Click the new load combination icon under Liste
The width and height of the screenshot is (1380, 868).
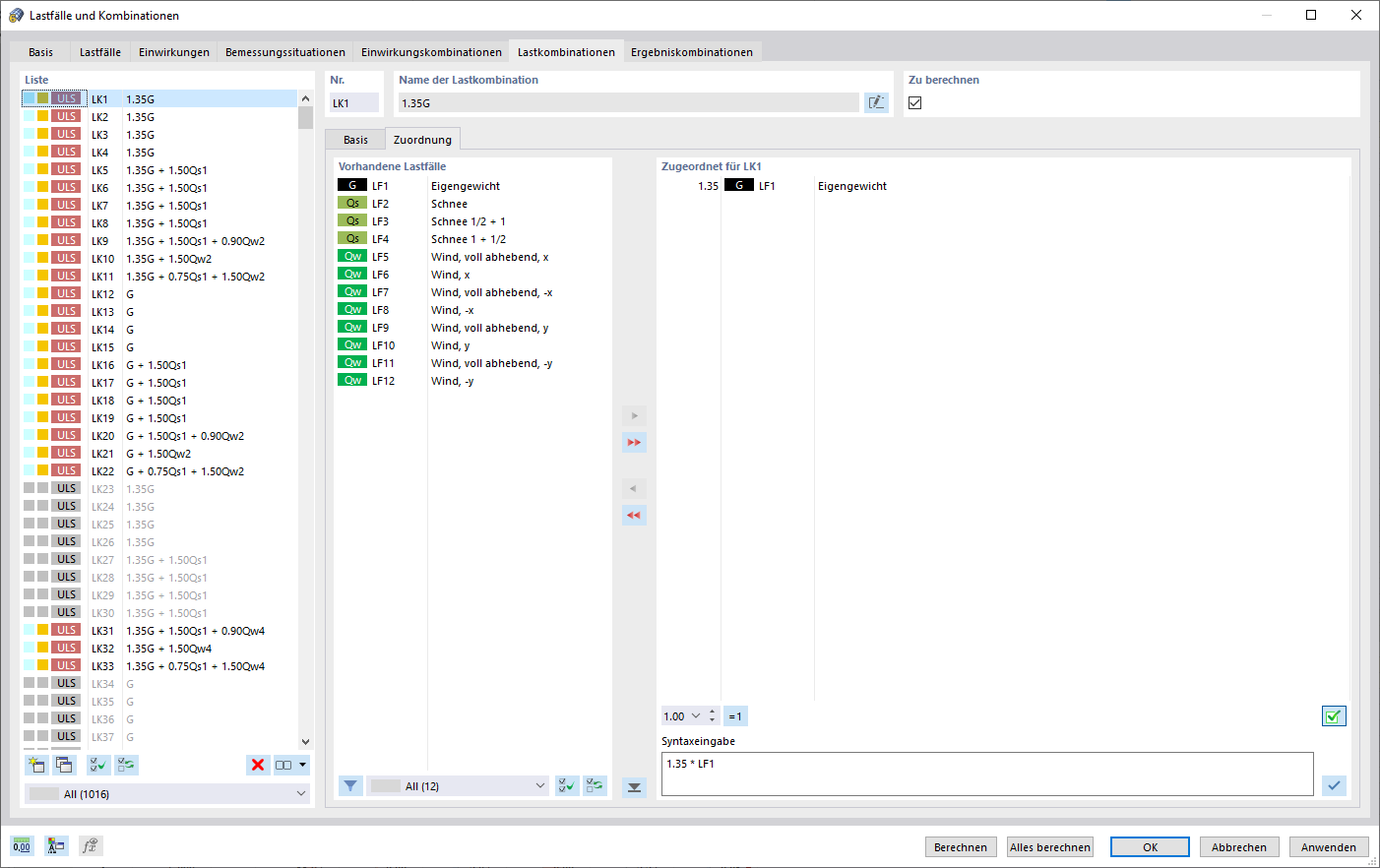(37, 765)
